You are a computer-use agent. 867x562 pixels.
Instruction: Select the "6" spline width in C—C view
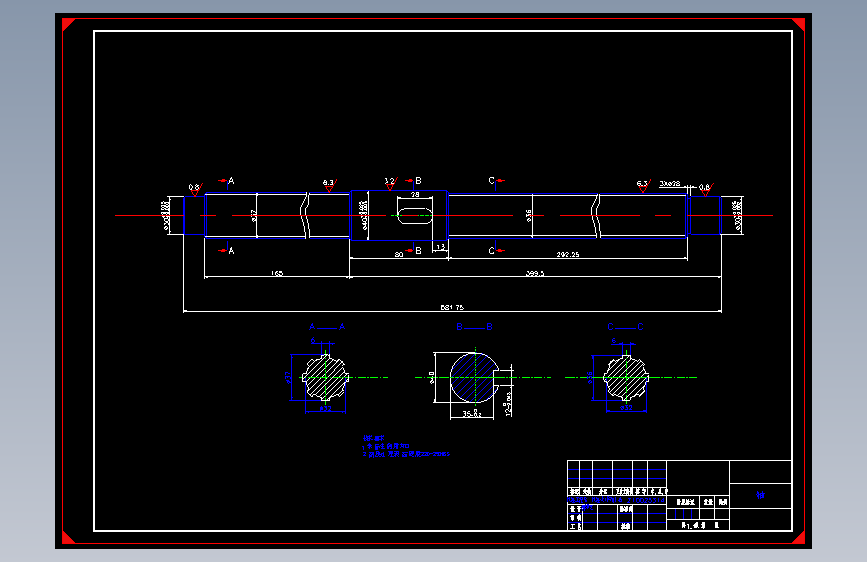point(613,341)
